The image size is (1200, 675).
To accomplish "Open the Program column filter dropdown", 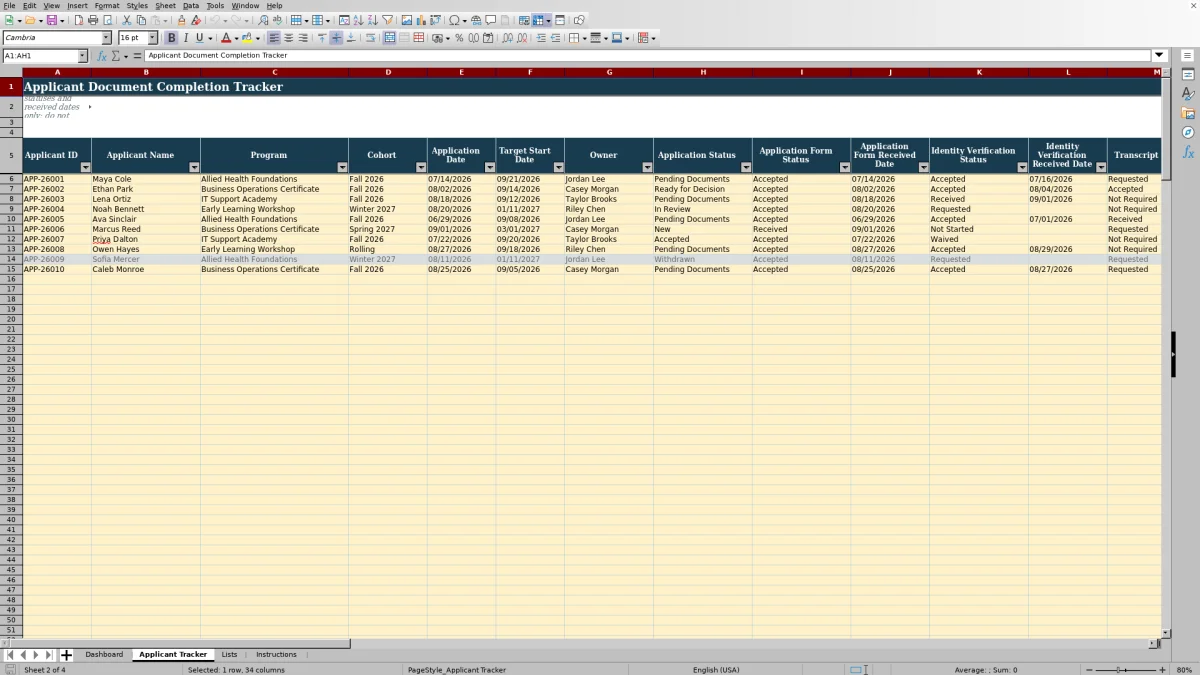I will pyautogui.click(x=342, y=167).
